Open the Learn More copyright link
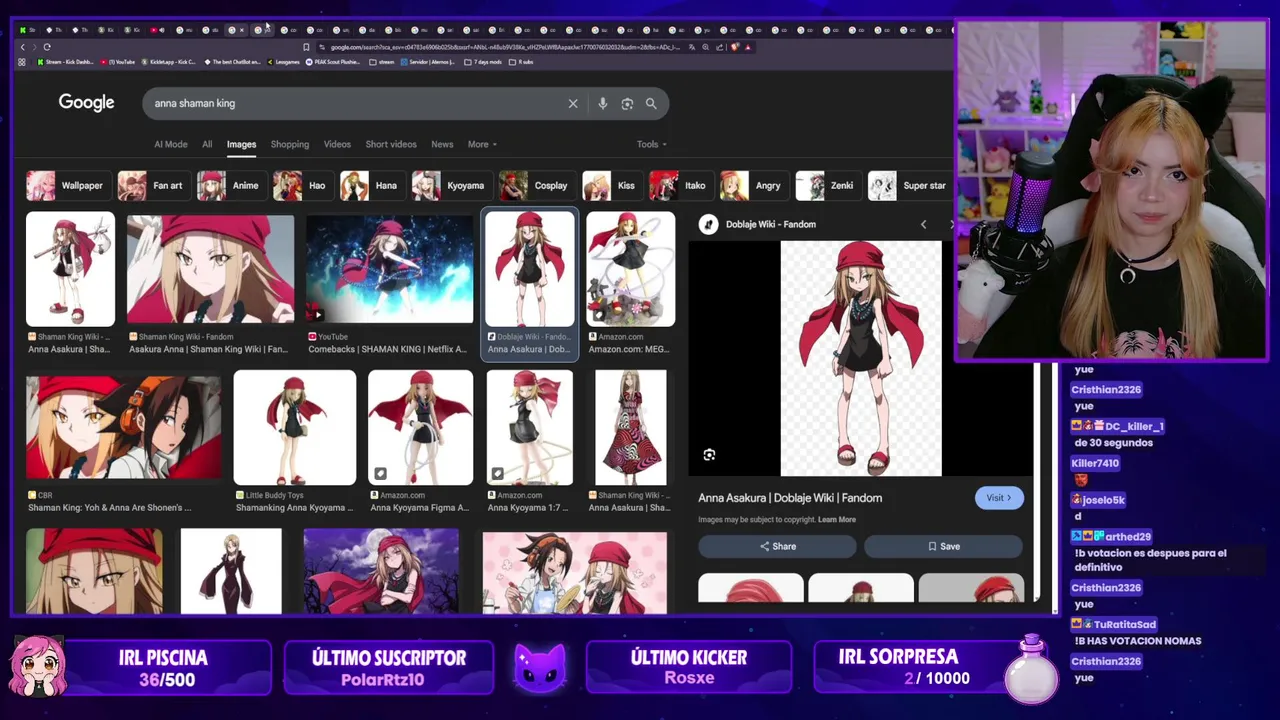 pyautogui.click(x=837, y=520)
